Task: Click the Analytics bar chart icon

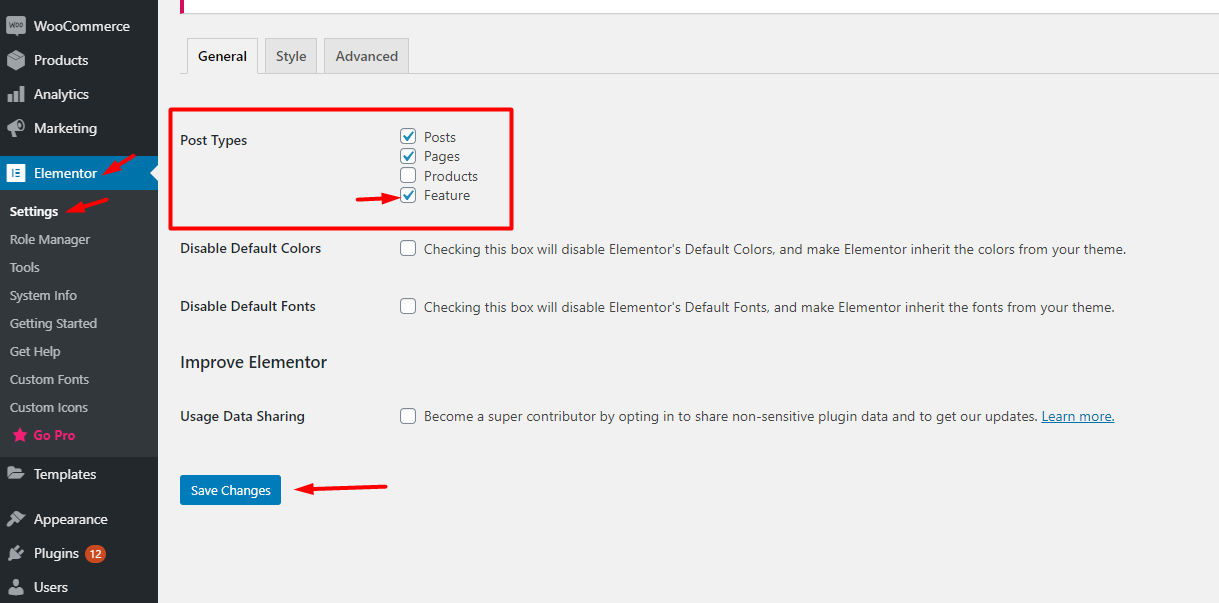Action: coord(16,94)
